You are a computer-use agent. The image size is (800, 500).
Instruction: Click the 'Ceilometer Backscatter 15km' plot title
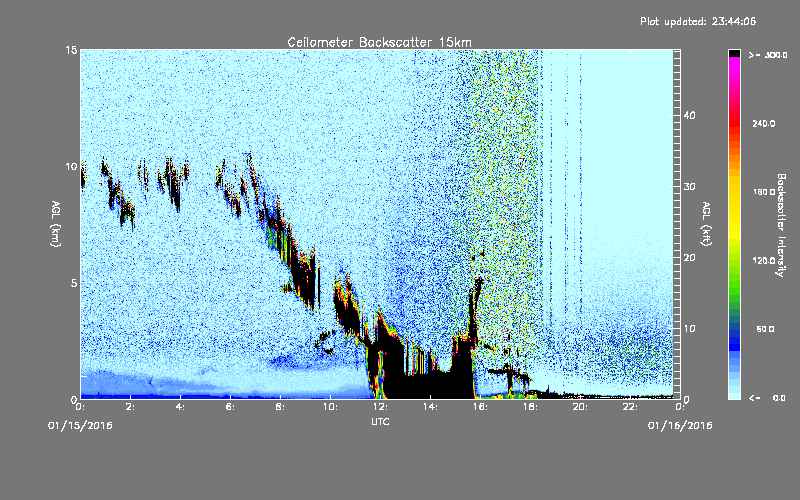[379, 42]
